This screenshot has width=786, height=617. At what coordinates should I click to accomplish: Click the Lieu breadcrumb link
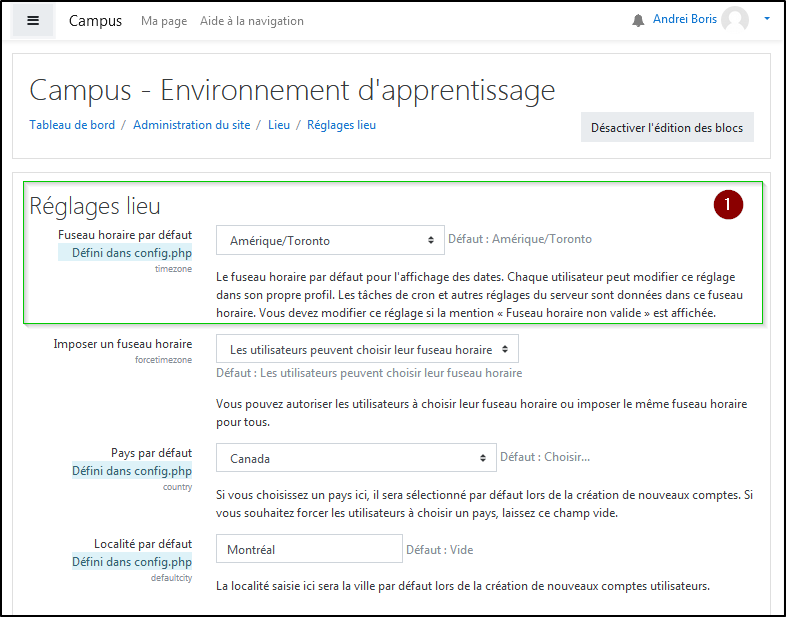[279, 125]
